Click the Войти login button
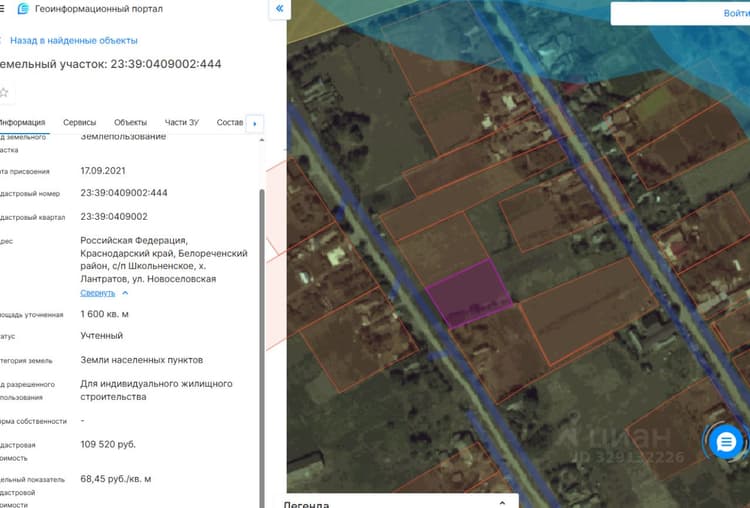The height and width of the screenshot is (508, 750). click(x=736, y=13)
